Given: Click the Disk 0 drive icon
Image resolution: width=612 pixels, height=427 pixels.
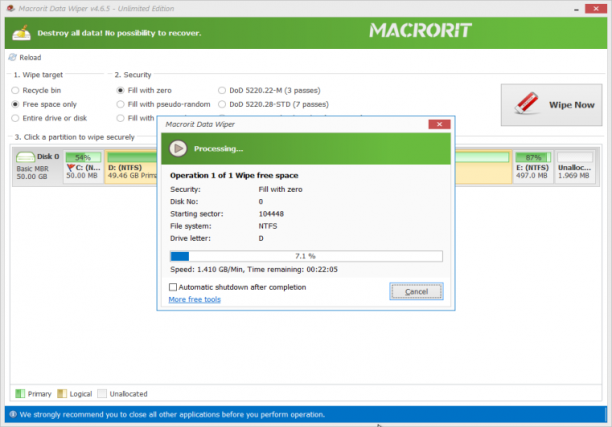Looking at the screenshot, I should [25, 157].
